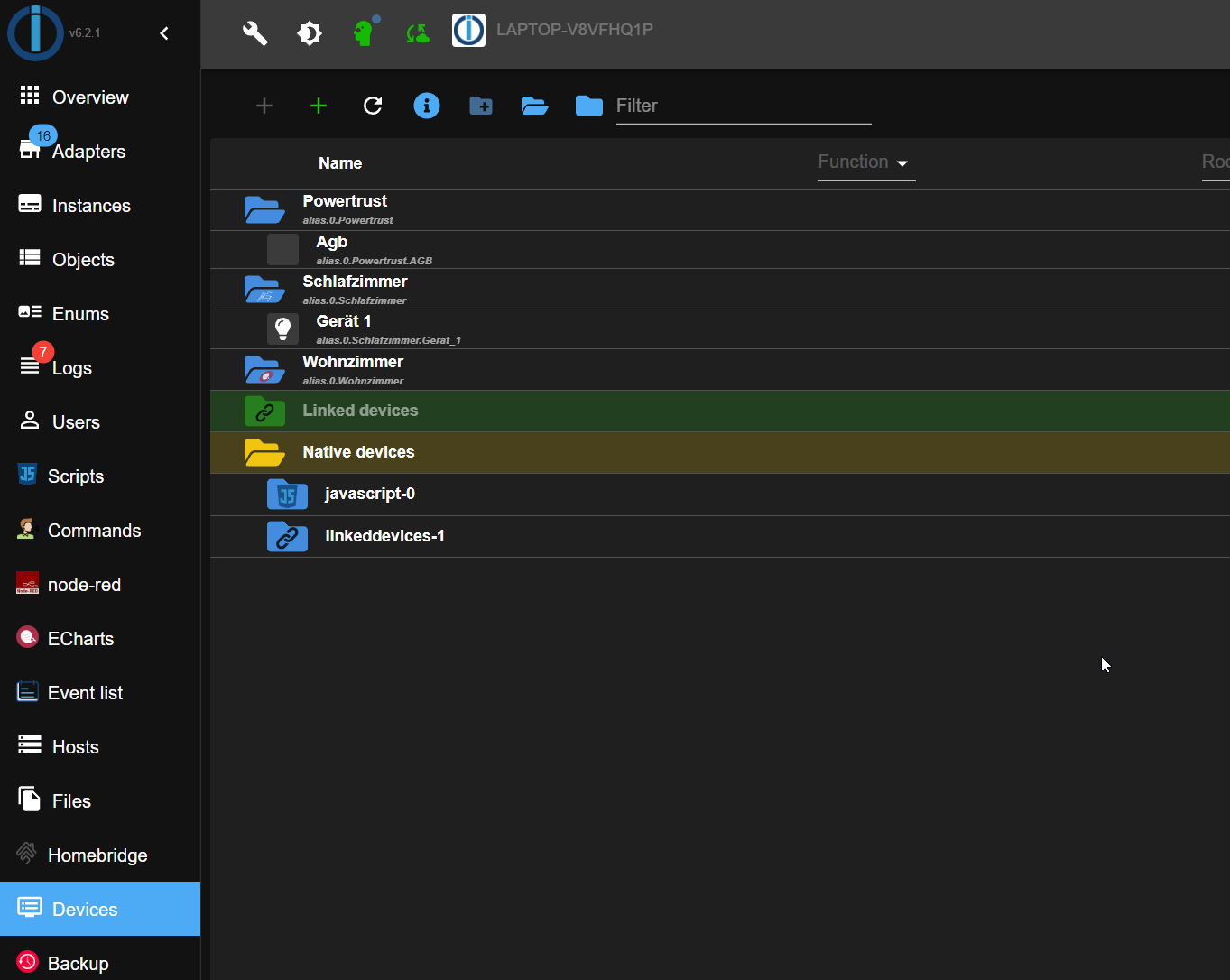Viewport: 1230px width, 980px height.
Task: Open the Logs page with 7 notifications
Action: 71,367
